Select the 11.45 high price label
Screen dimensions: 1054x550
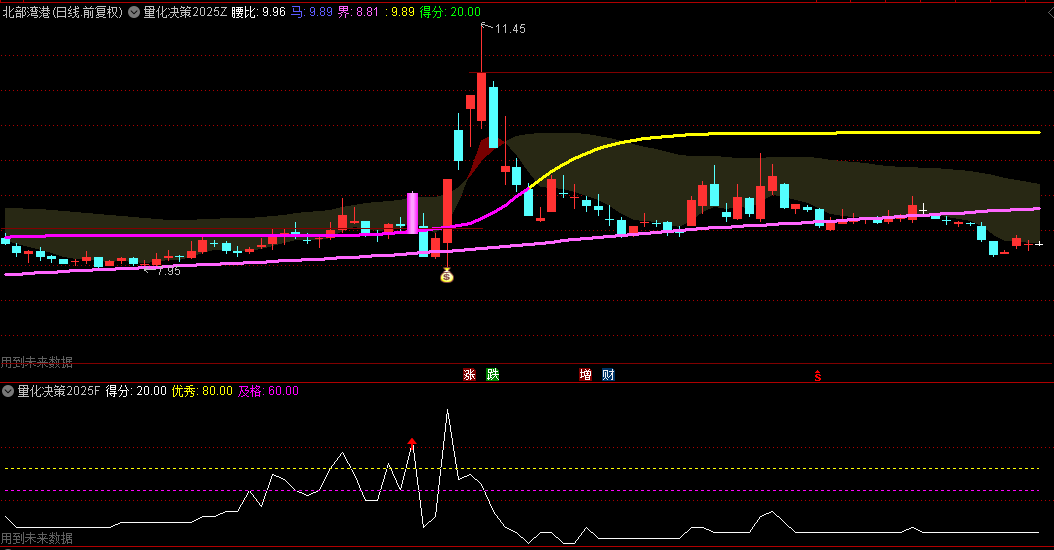pos(510,29)
